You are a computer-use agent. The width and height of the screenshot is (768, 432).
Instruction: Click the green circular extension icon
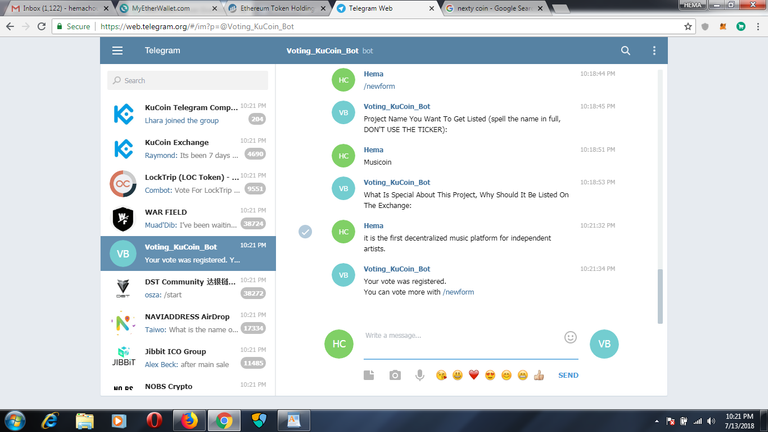(x=741, y=26)
